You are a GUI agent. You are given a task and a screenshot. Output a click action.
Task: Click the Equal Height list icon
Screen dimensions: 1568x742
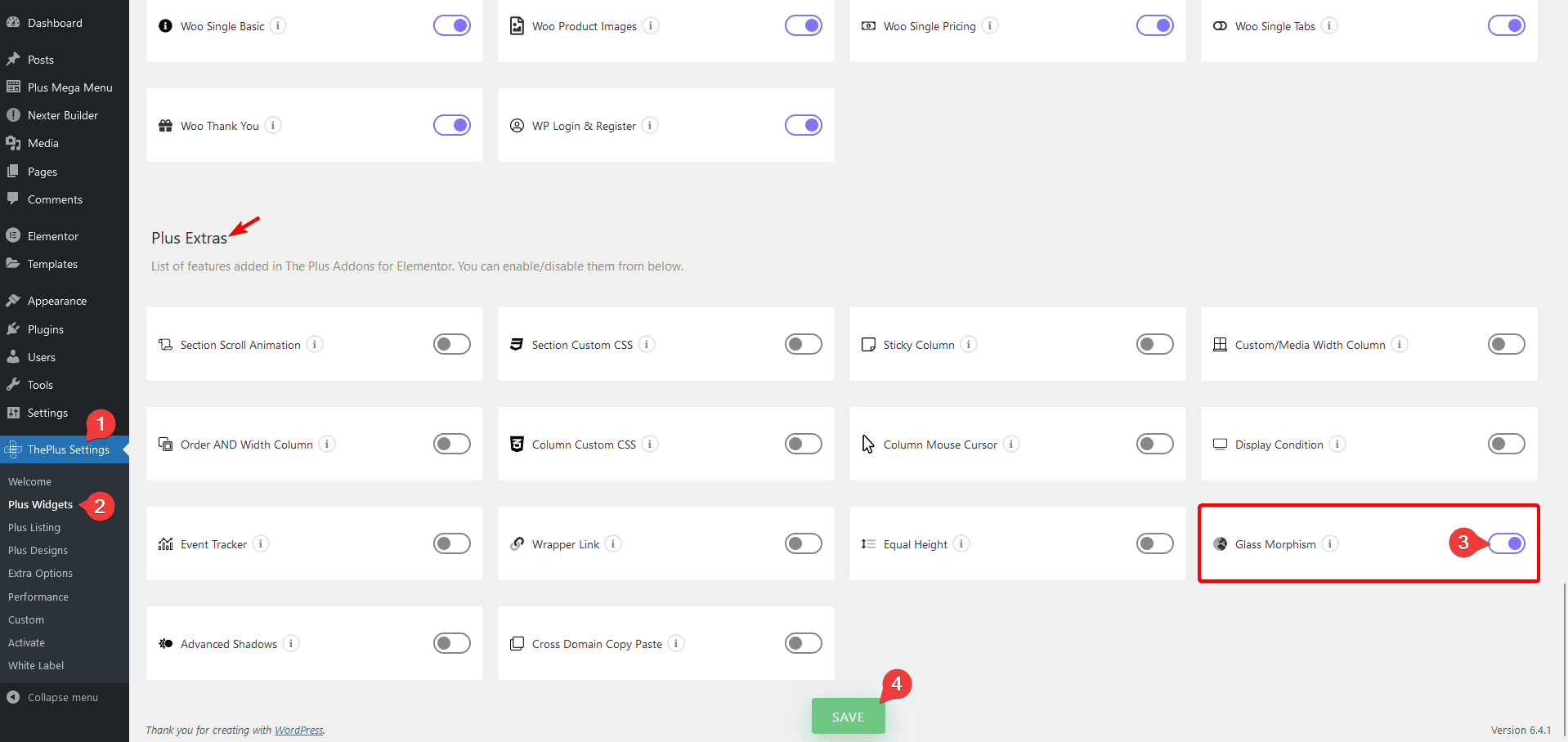tap(868, 543)
